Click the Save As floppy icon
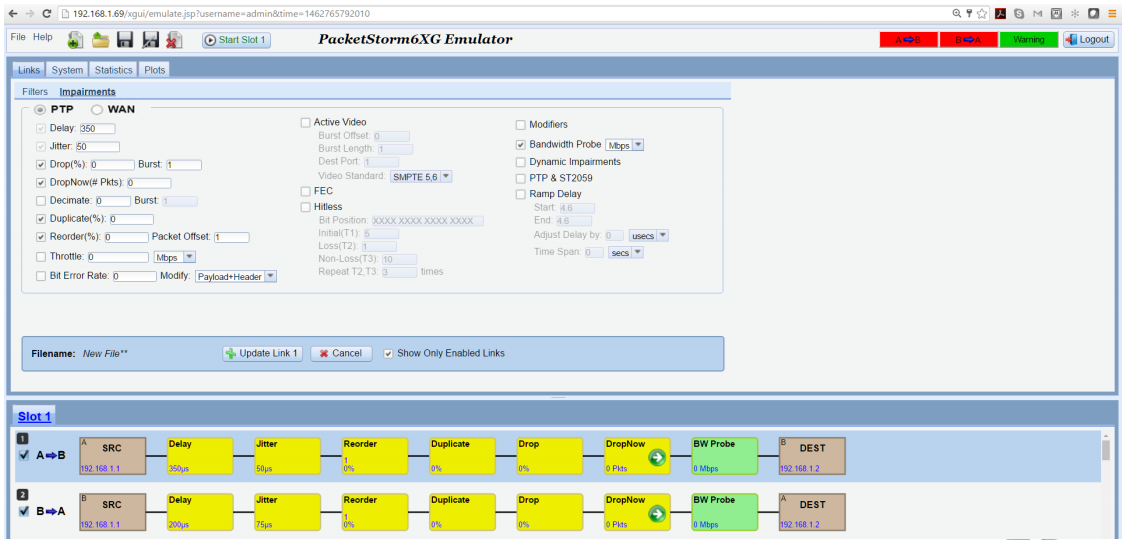 [x=150, y=40]
